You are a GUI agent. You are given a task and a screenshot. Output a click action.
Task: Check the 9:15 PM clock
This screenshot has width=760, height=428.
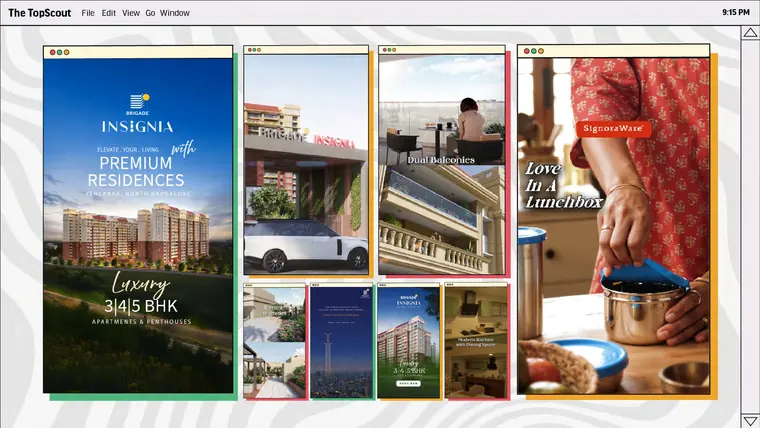pyautogui.click(x=736, y=12)
